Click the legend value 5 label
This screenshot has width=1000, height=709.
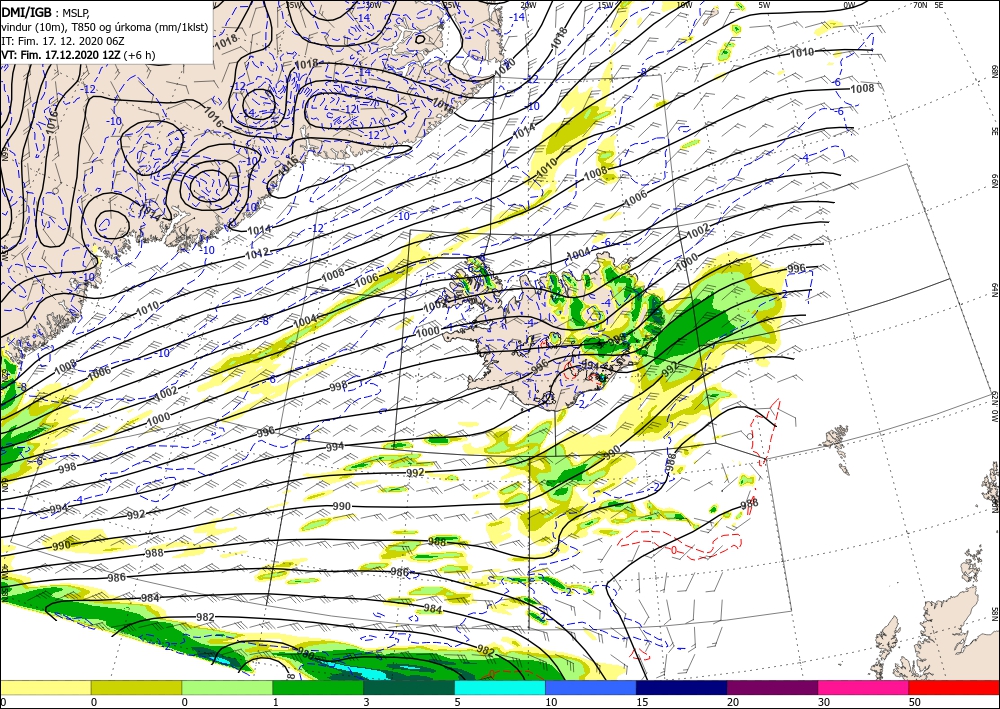click(x=457, y=702)
